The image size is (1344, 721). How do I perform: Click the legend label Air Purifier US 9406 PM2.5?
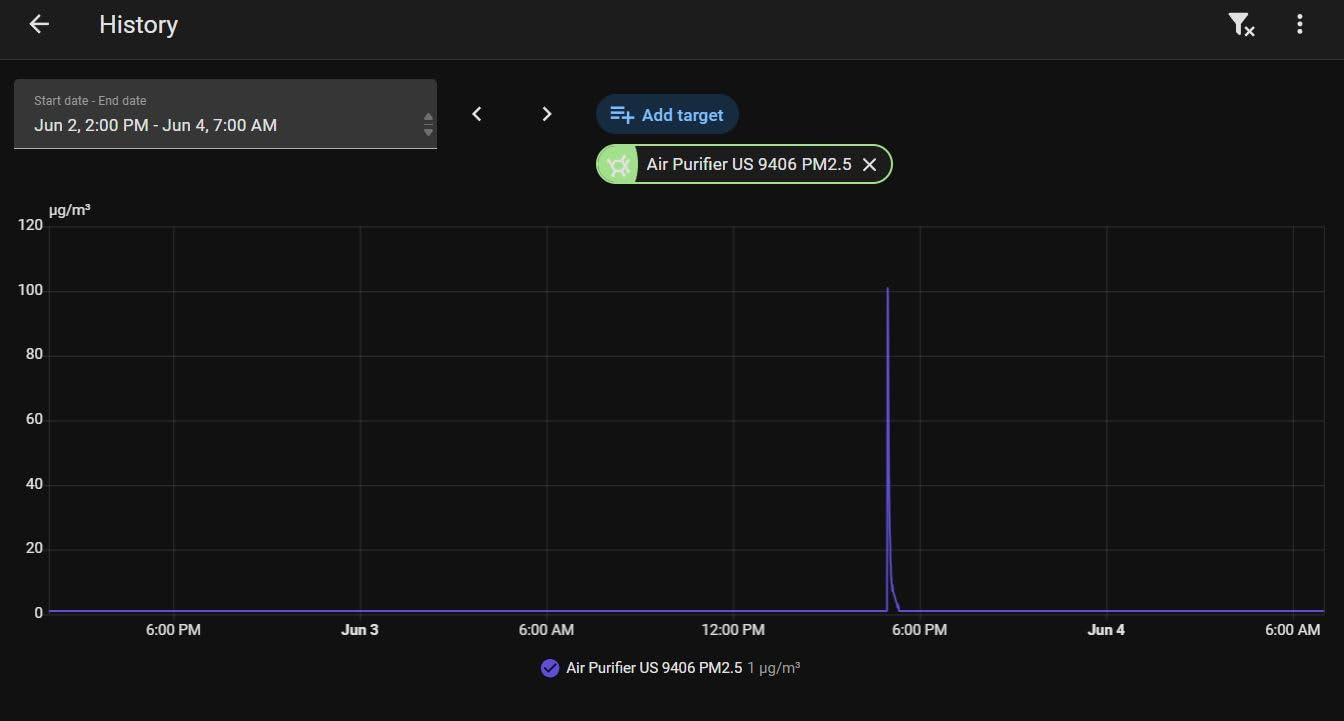[x=654, y=668]
